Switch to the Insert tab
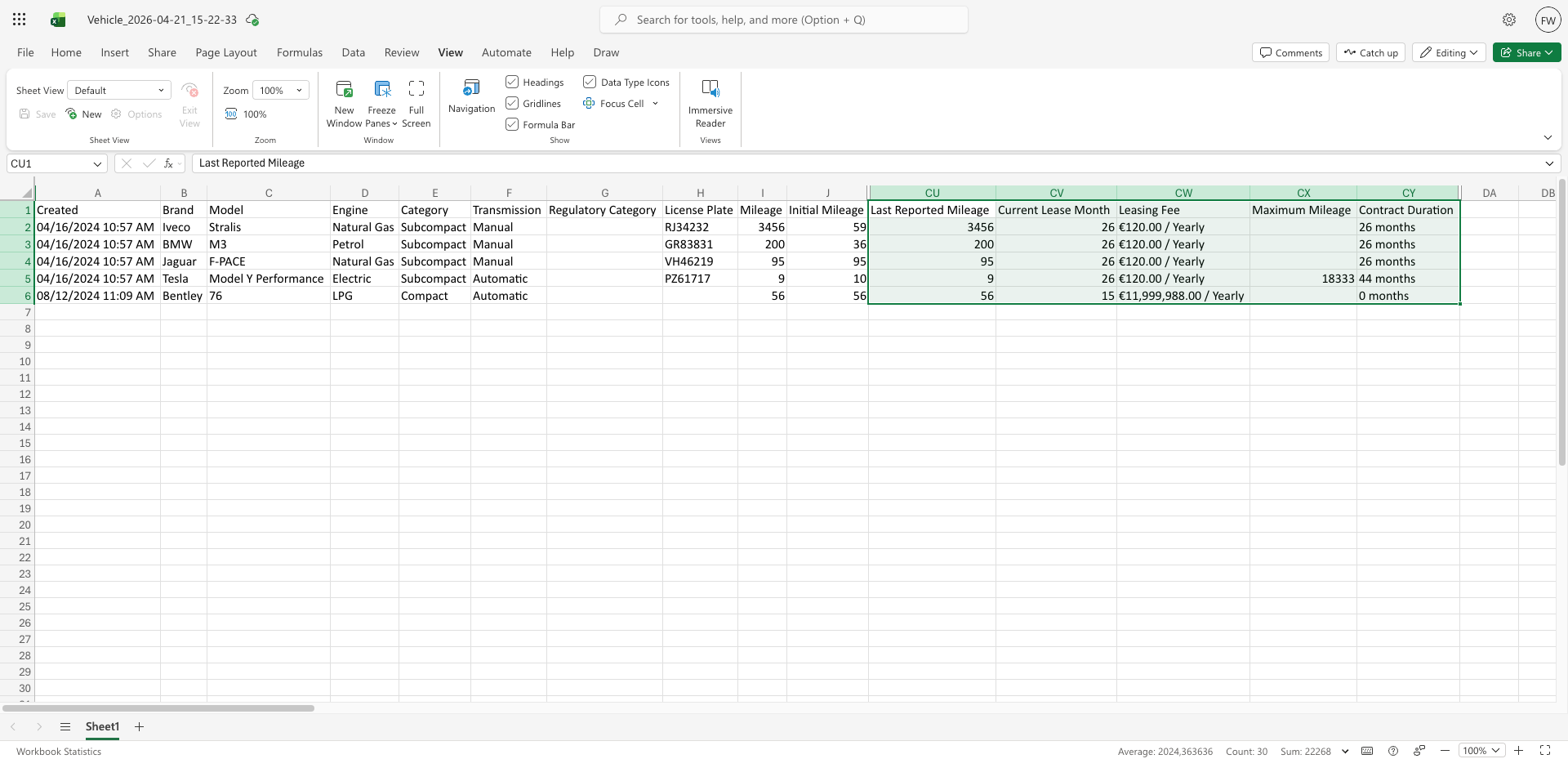The image size is (1568, 759). click(x=115, y=52)
